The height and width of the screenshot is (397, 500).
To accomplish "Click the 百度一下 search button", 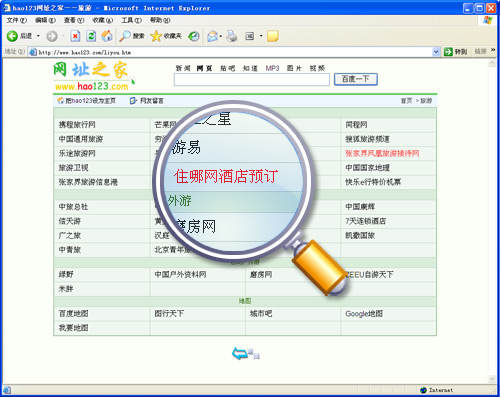I will (356, 79).
